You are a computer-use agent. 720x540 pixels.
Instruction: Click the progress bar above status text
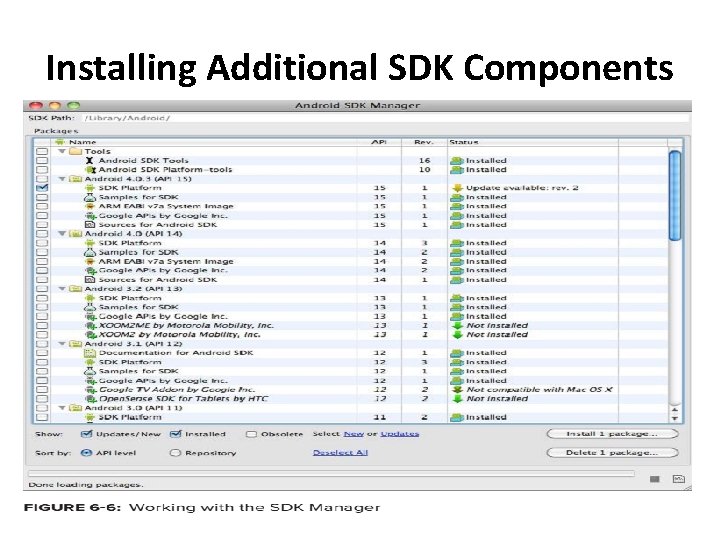pyautogui.click(x=332, y=473)
